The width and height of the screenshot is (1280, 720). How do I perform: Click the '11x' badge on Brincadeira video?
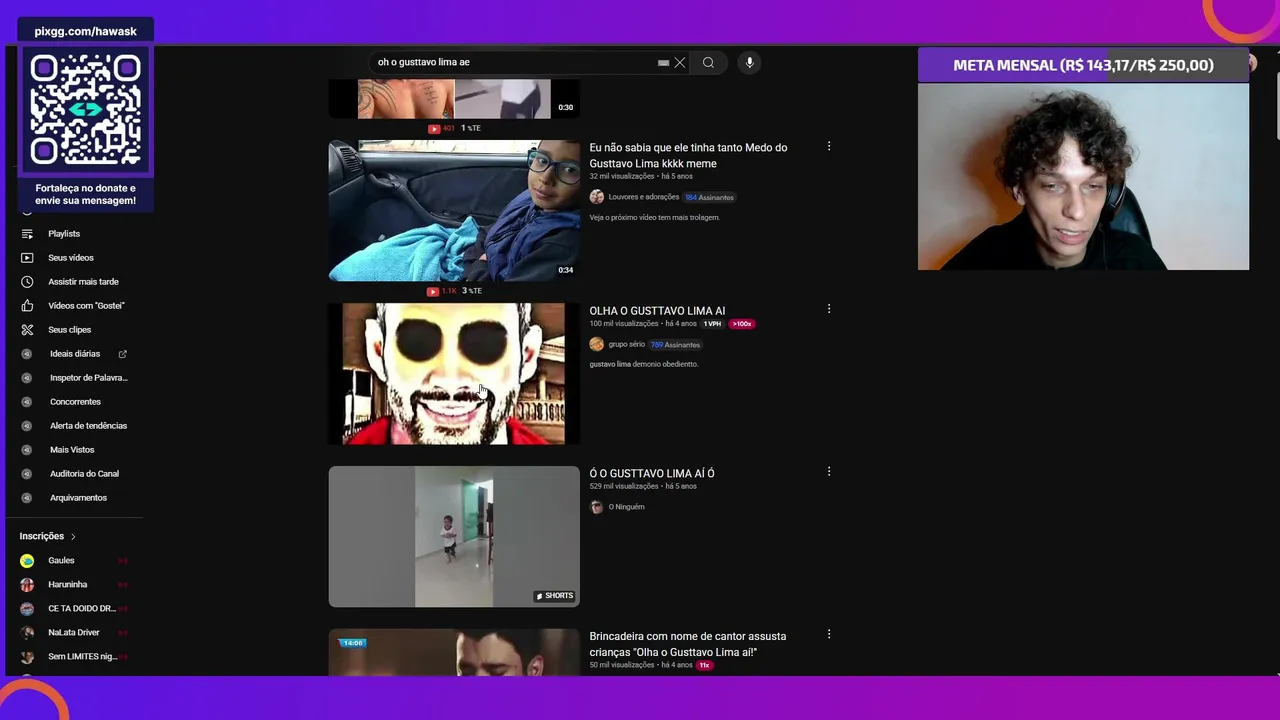pos(704,665)
